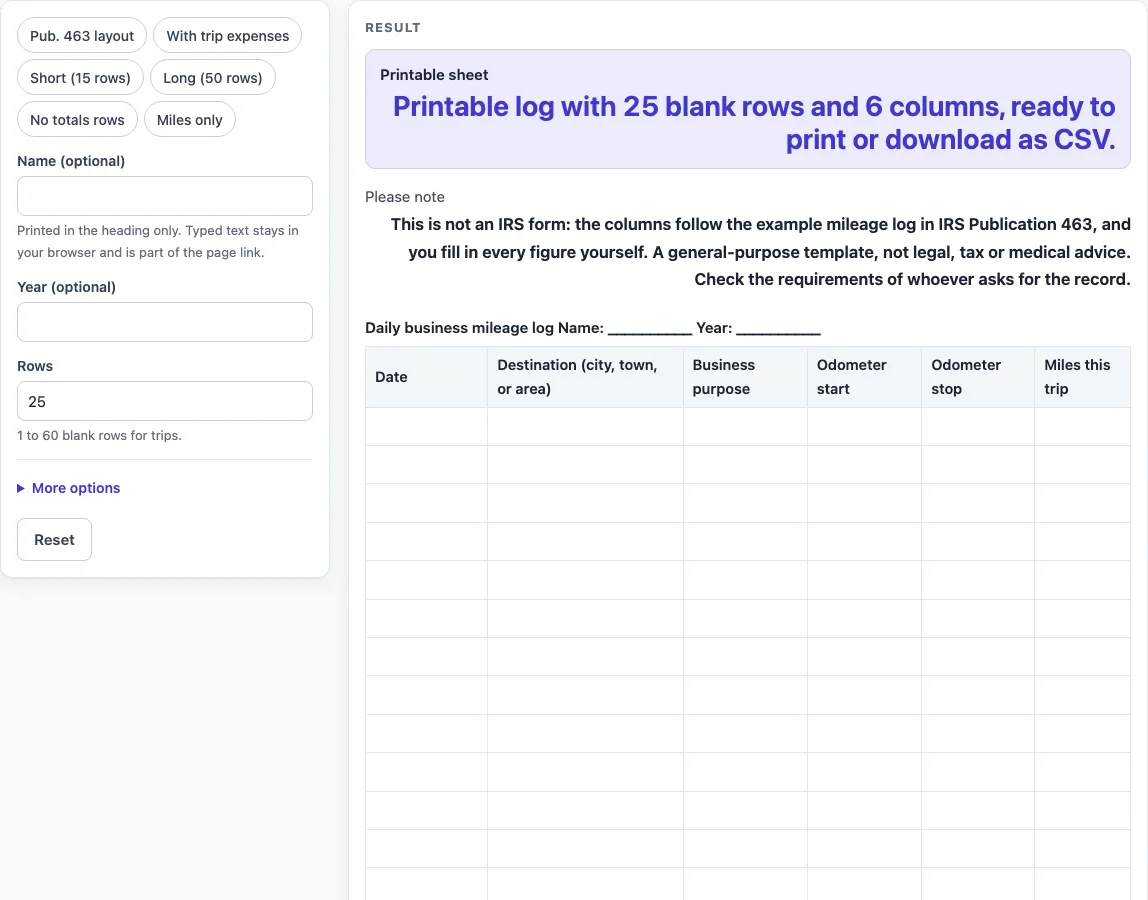Image resolution: width=1148 pixels, height=900 pixels.
Task: Click the Name (optional) label
Action: [71, 161]
